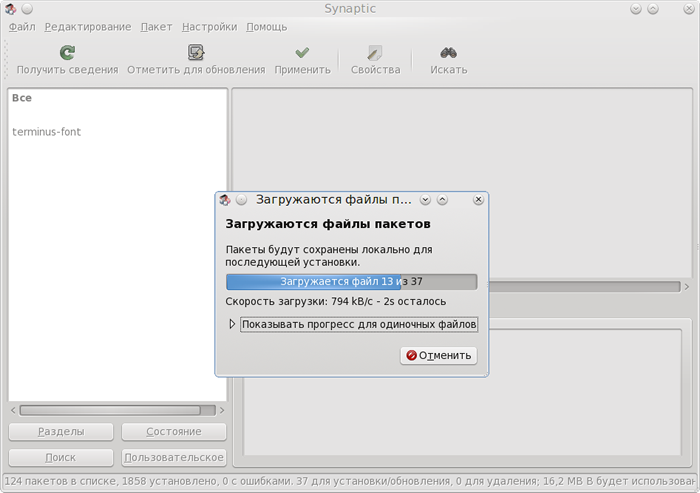The height and width of the screenshot is (493, 700).
Task: Click the Получить сведения reload icon
Action: 67,53
